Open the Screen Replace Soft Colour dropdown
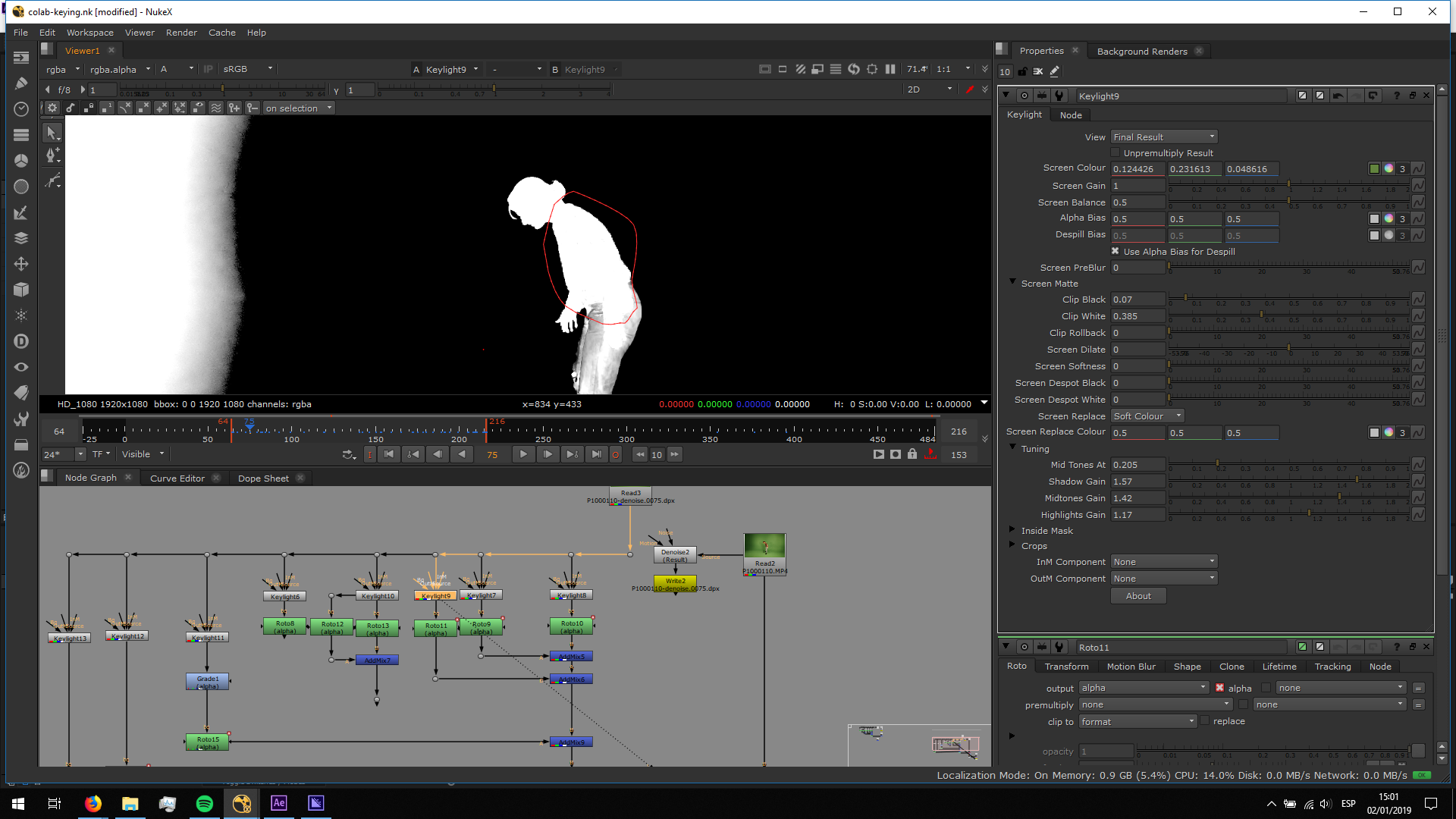 (x=1147, y=416)
